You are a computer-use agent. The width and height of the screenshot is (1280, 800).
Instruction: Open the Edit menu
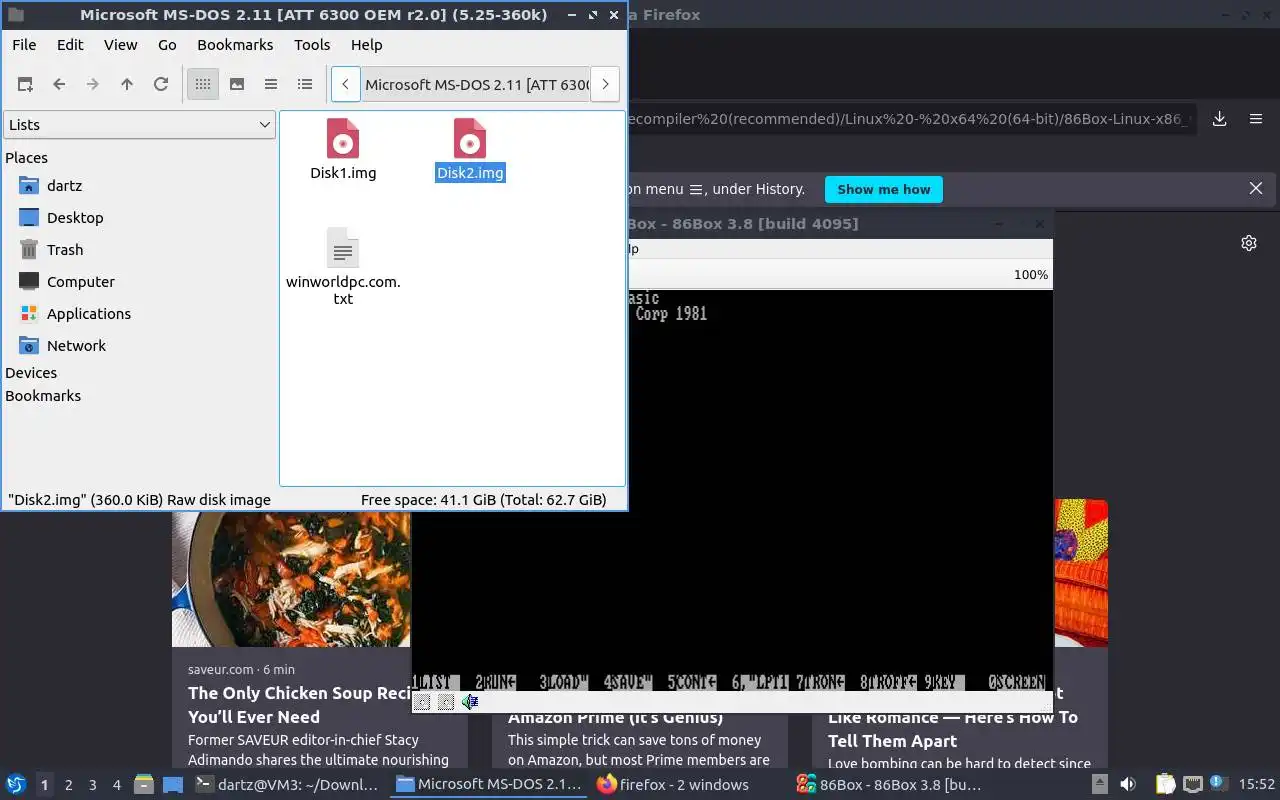click(x=70, y=45)
